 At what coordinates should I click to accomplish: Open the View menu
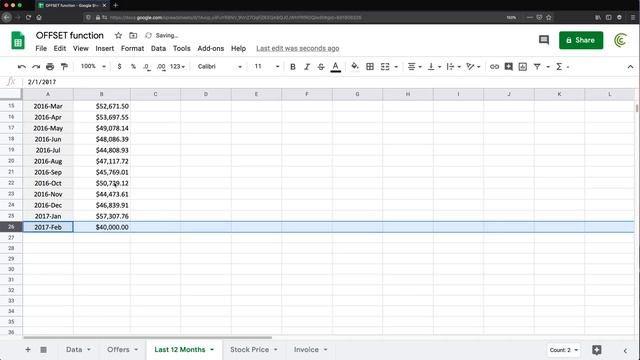pyautogui.click(x=80, y=48)
